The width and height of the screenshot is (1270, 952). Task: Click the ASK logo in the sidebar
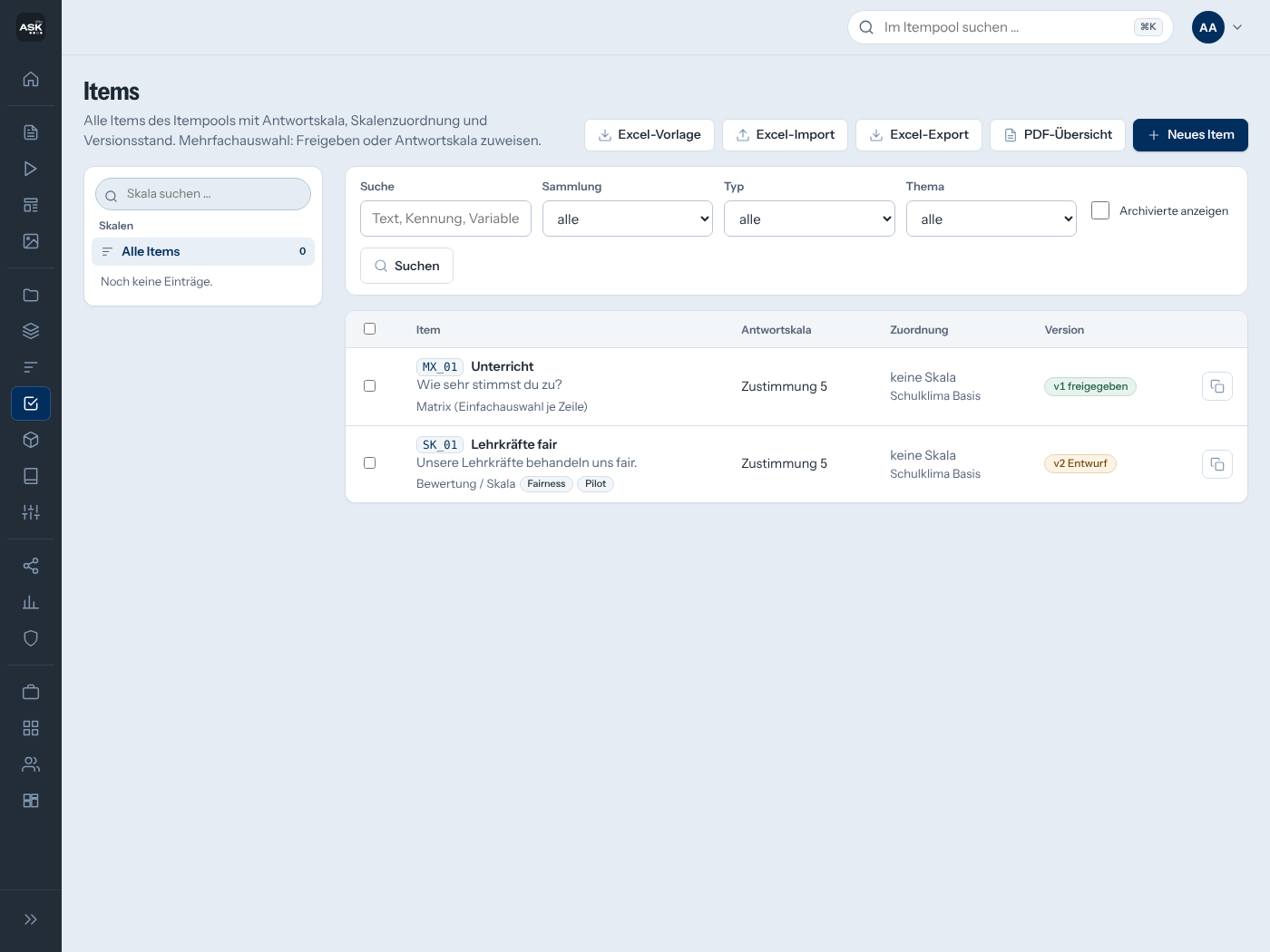click(x=31, y=27)
